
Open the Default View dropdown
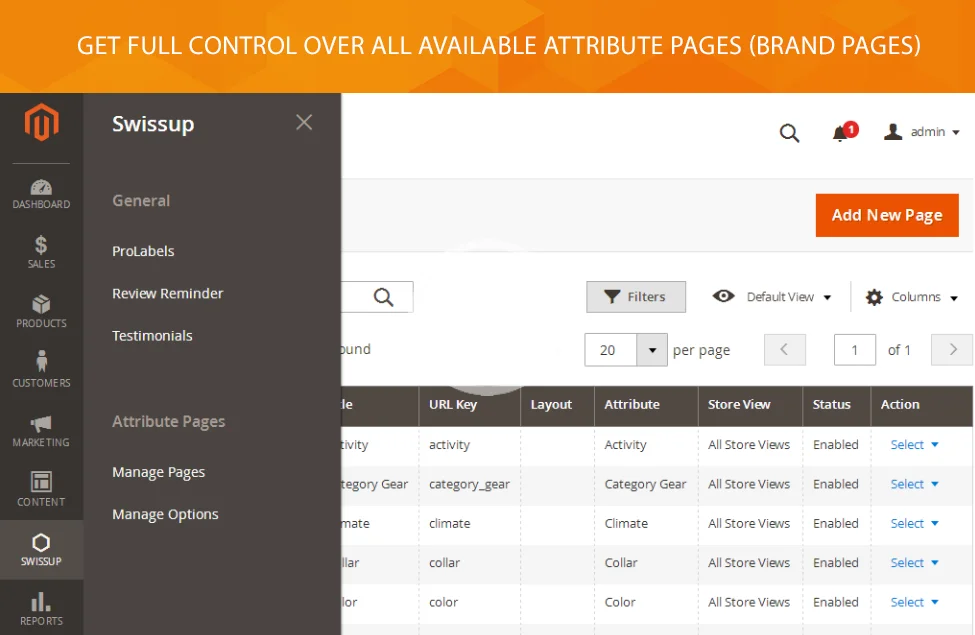pyautogui.click(x=772, y=297)
